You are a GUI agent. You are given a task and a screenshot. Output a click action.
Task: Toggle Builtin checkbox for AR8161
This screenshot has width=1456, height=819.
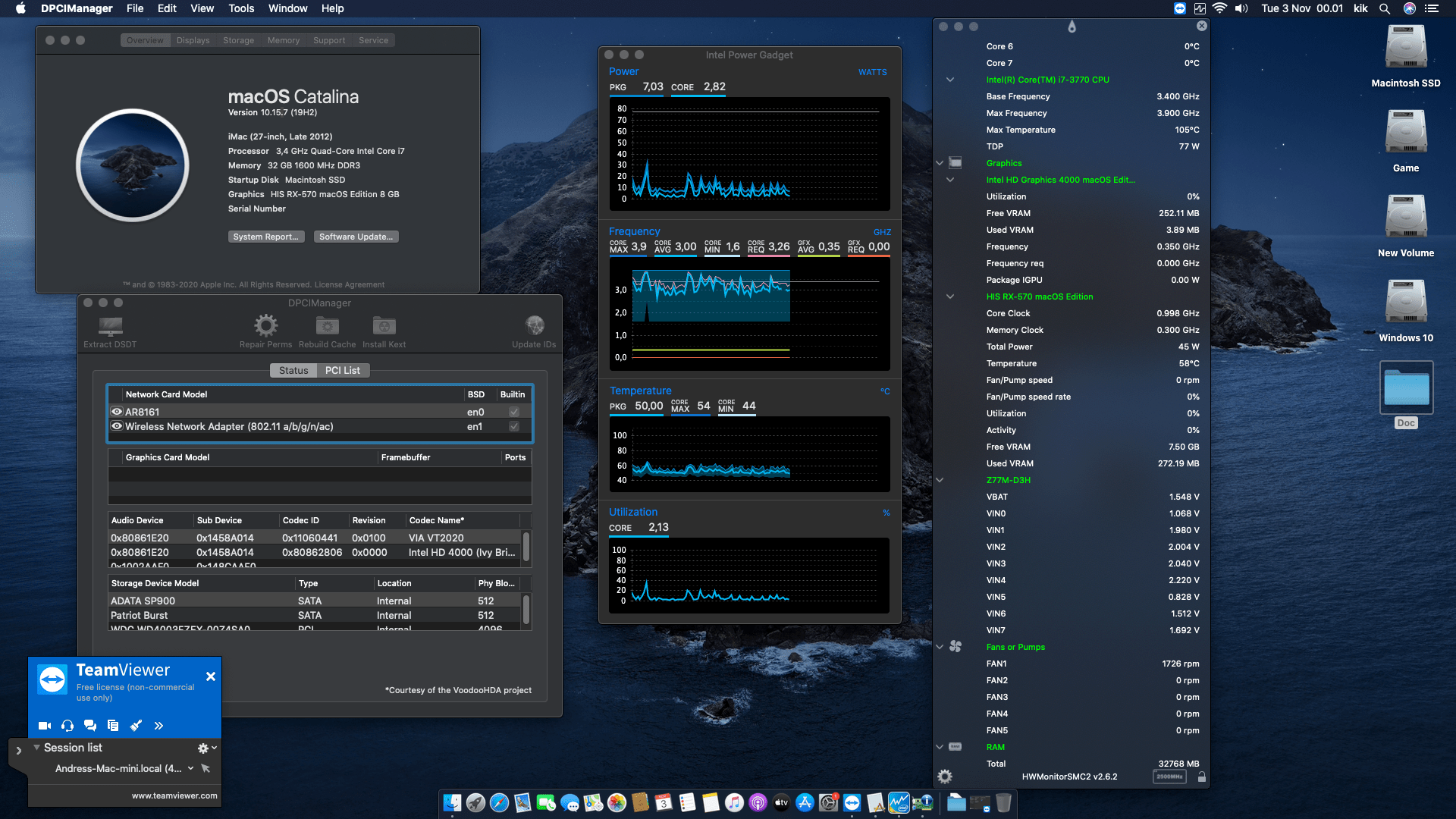click(514, 412)
